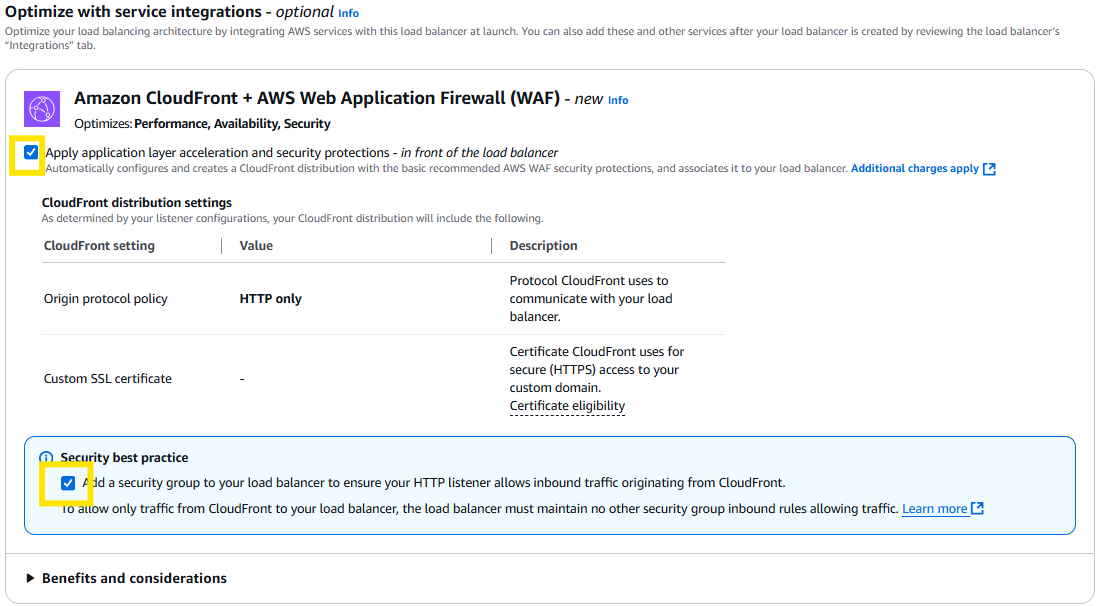
Task: Click the Optimizes: Performance, Availability, Security text
Action: pyautogui.click(x=202, y=124)
